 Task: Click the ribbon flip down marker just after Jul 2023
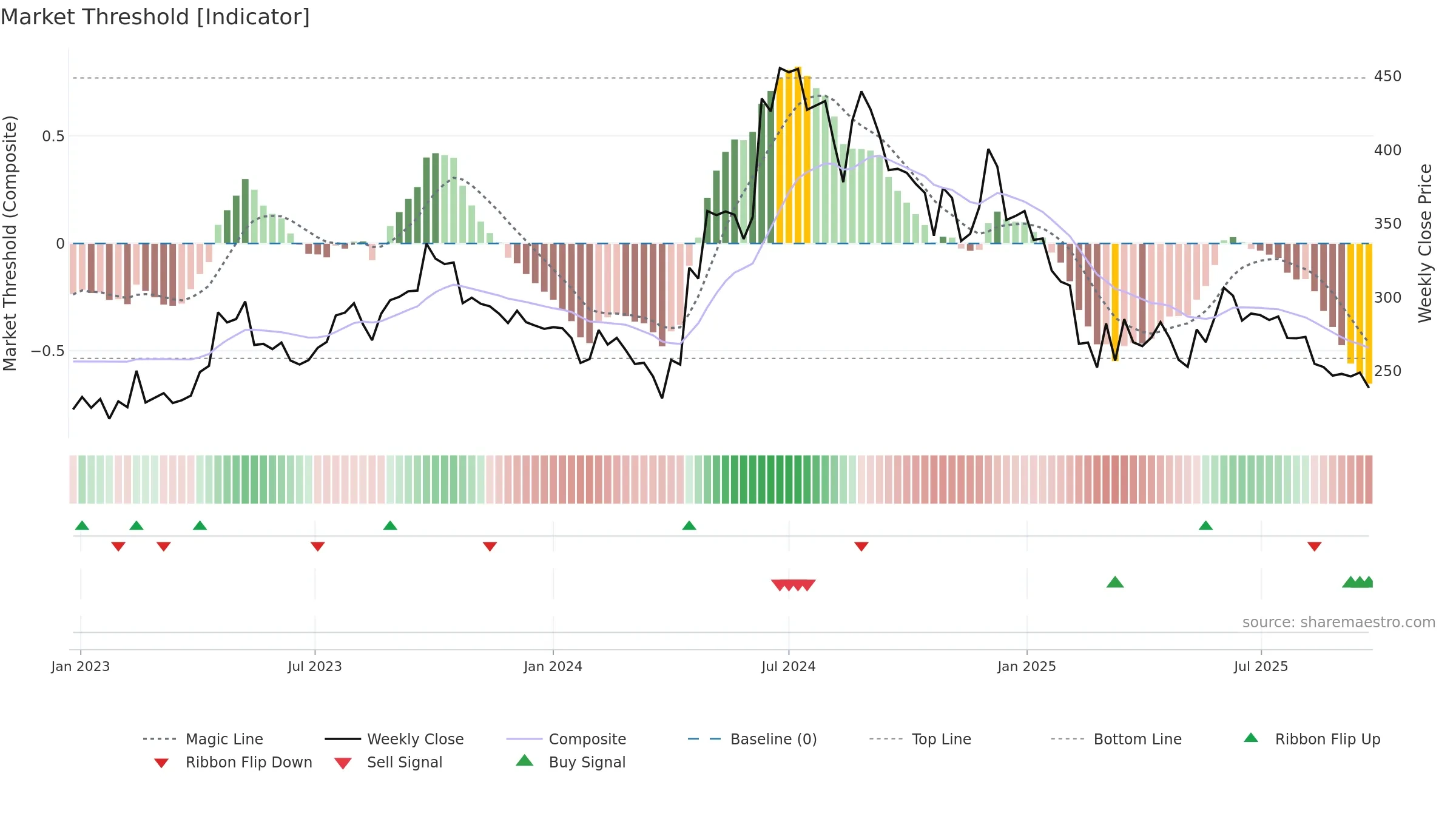317,547
